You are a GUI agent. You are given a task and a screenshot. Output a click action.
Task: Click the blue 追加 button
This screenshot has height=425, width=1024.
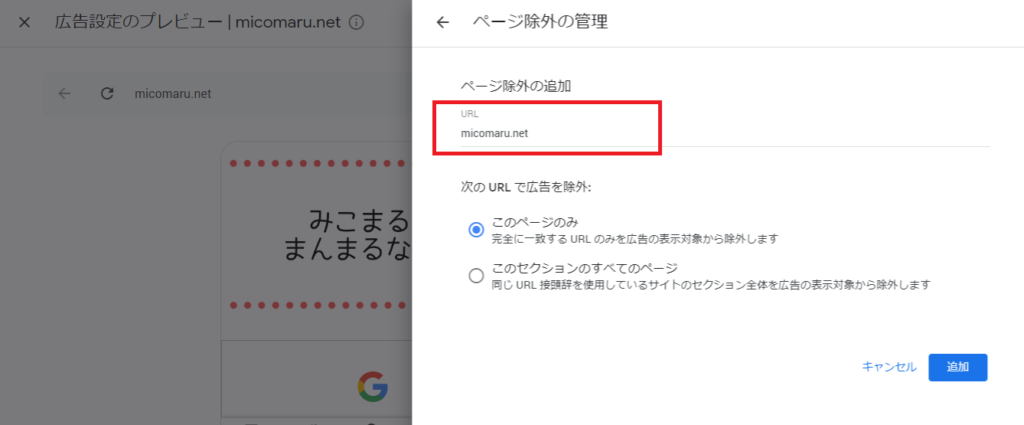tap(957, 367)
